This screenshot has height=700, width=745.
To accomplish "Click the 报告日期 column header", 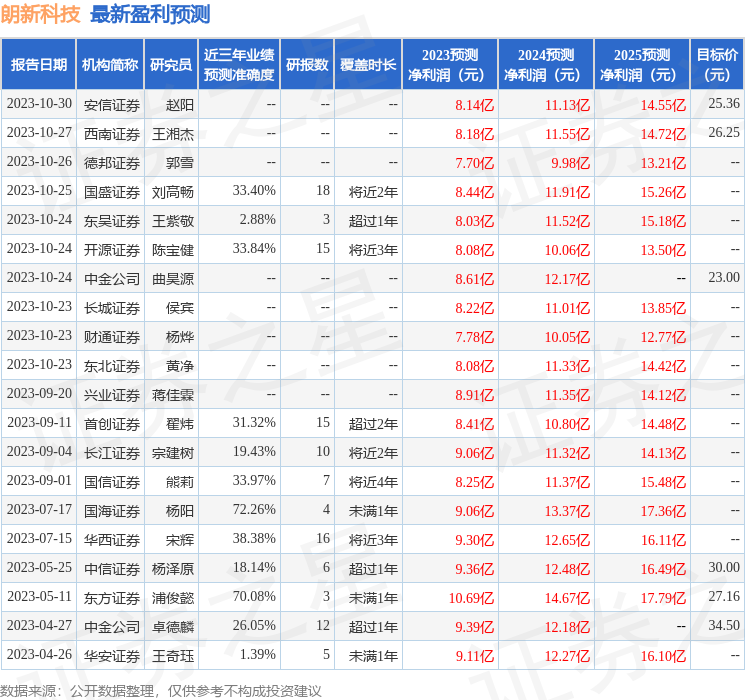I will [x=38, y=65].
